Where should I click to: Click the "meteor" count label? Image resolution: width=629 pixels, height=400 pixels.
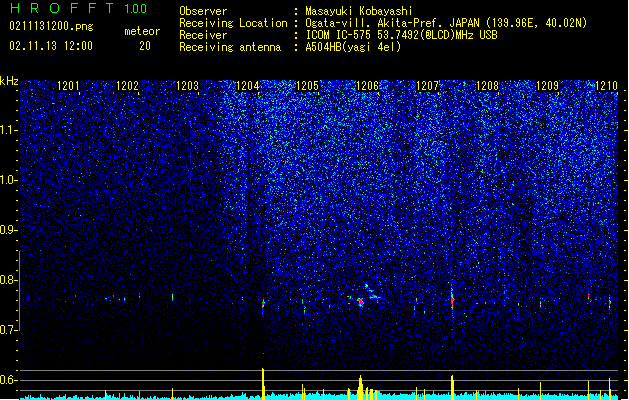tap(142, 31)
